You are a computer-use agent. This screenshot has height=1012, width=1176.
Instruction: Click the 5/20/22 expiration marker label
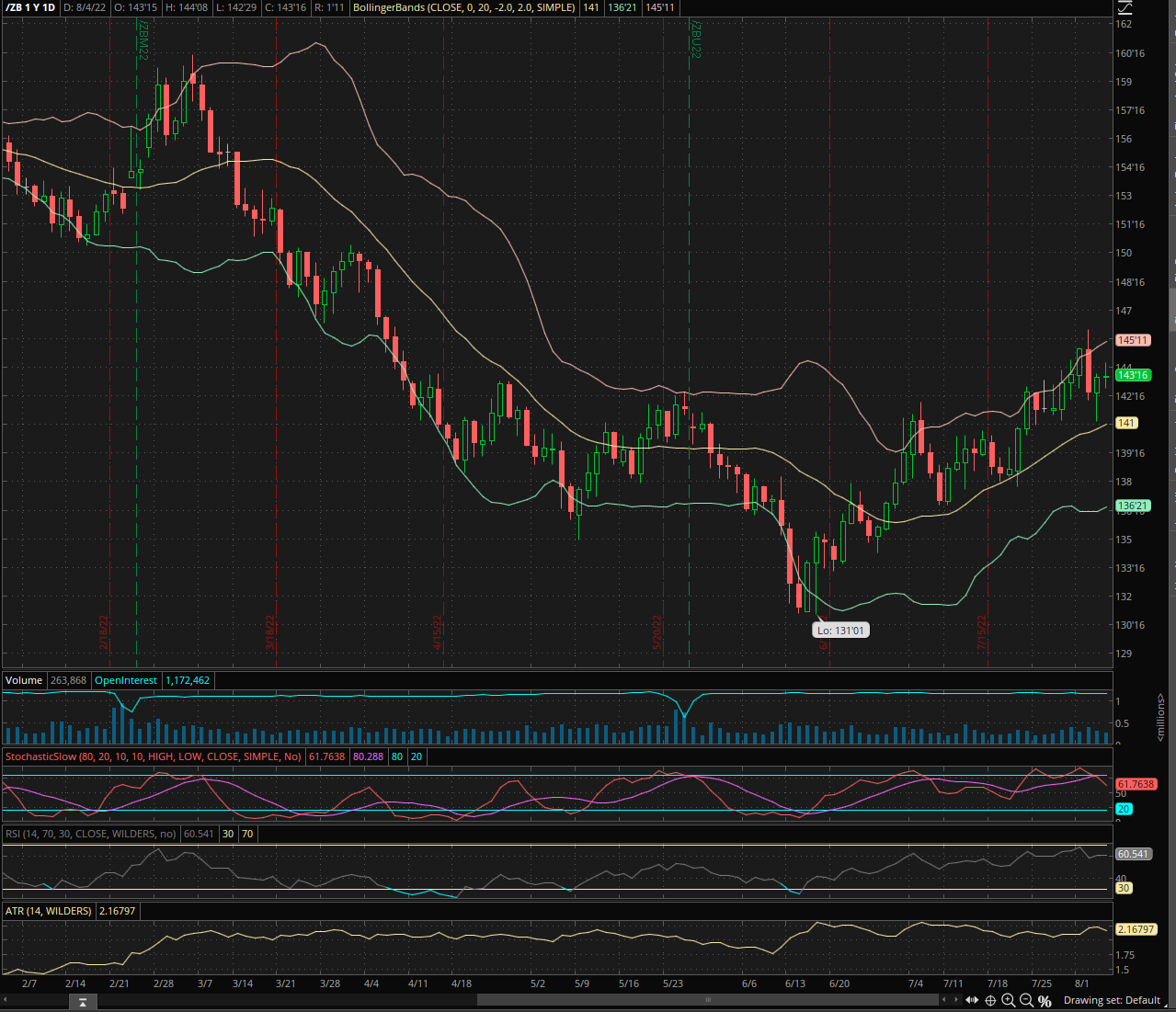click(x=657, y=632)
